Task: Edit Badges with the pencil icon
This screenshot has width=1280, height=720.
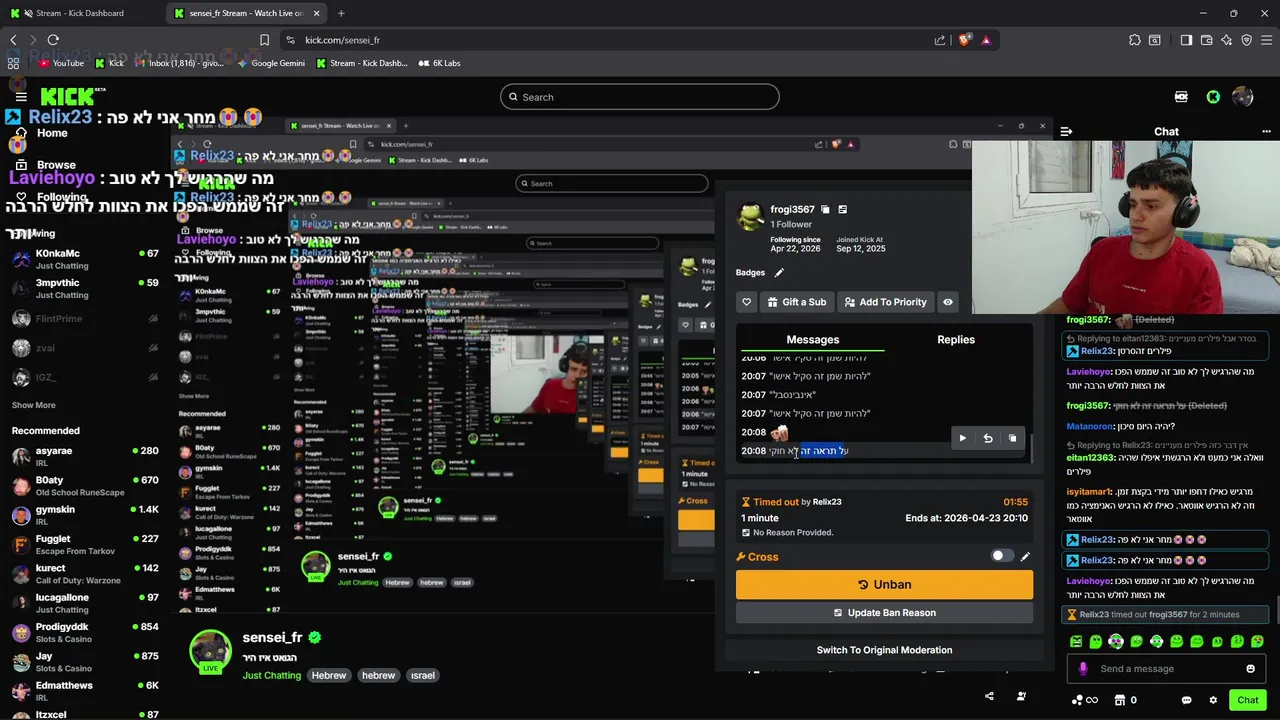Action: point(779,272)
